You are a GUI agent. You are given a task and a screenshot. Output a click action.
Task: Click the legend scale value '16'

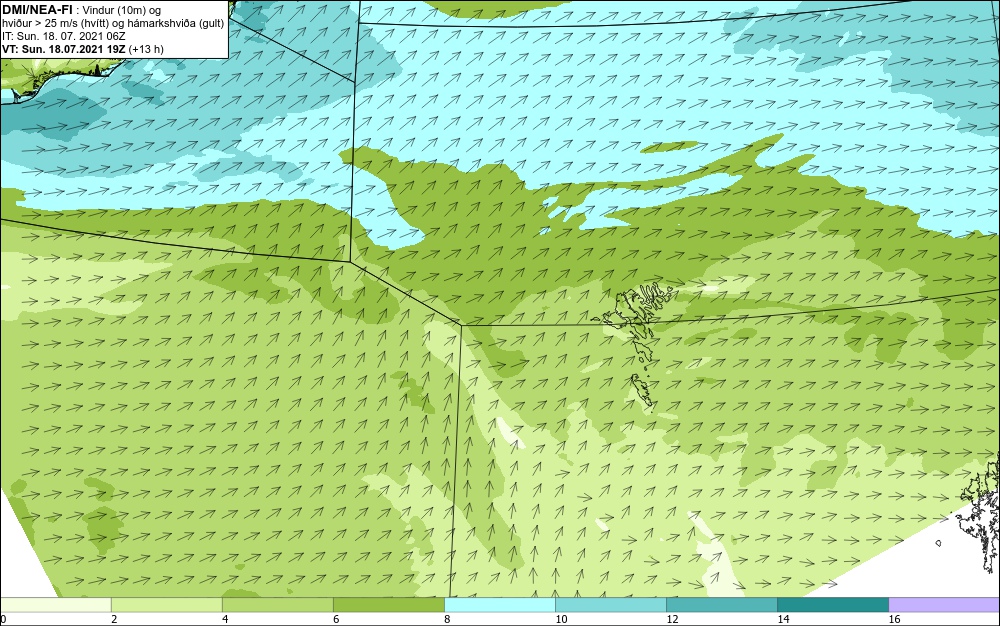(x=894, y=619)
